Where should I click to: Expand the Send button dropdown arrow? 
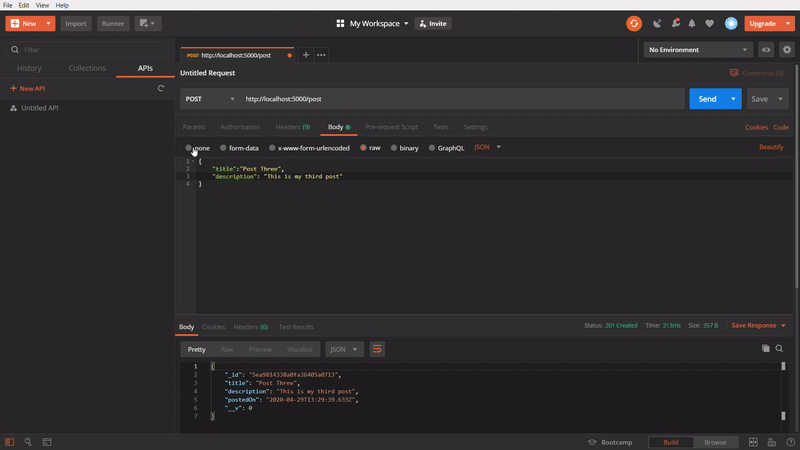tap(733, 99)
